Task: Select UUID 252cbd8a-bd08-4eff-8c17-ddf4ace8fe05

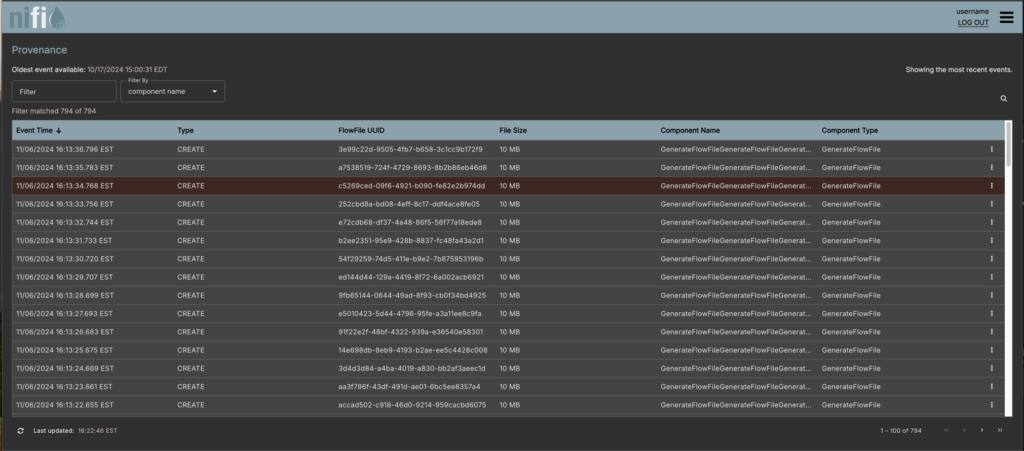Action: click(x=409, y=204)
